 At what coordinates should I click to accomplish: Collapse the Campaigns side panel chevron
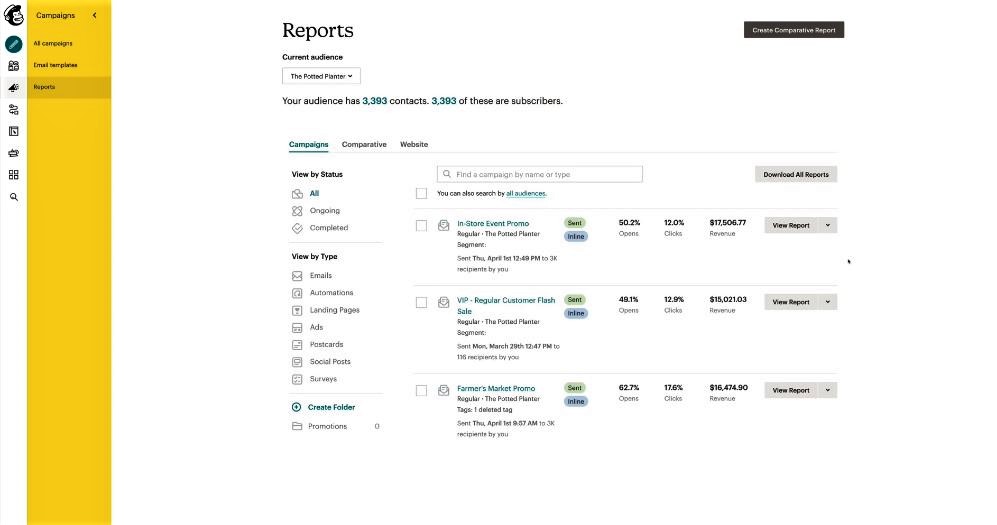click(95, 15)
